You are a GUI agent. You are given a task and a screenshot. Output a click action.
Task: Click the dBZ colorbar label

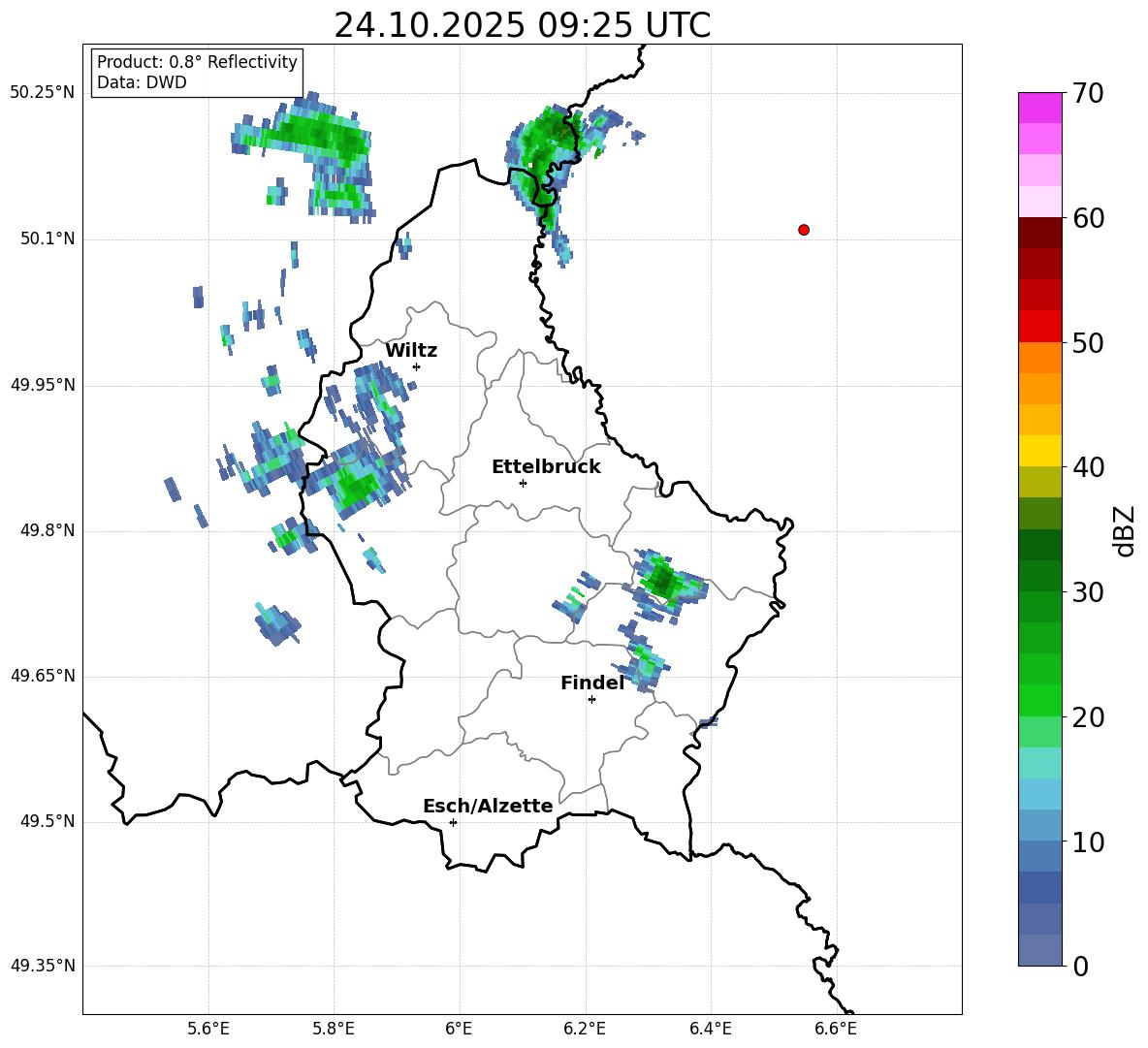click(1125, 530)
